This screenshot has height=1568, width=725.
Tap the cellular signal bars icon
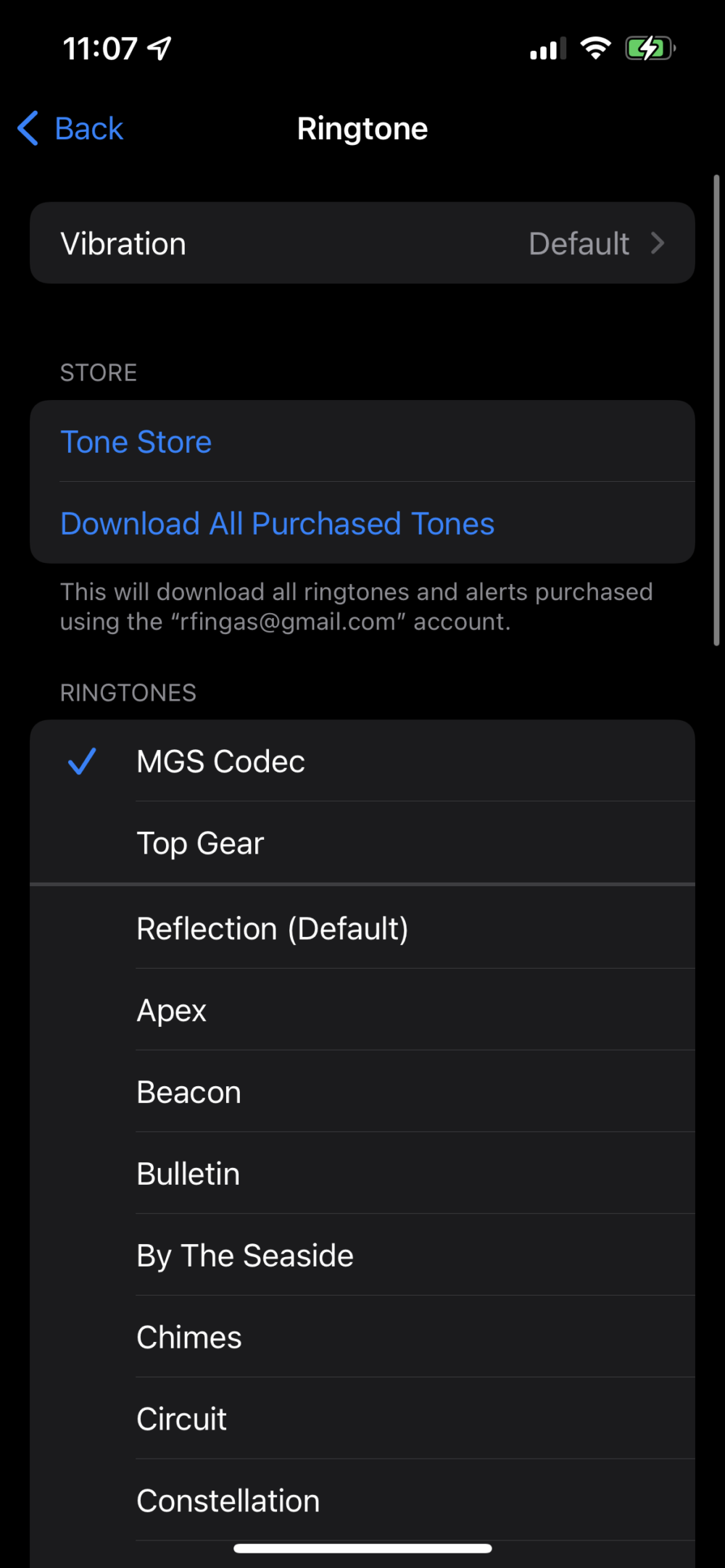[x=547, y=50]
